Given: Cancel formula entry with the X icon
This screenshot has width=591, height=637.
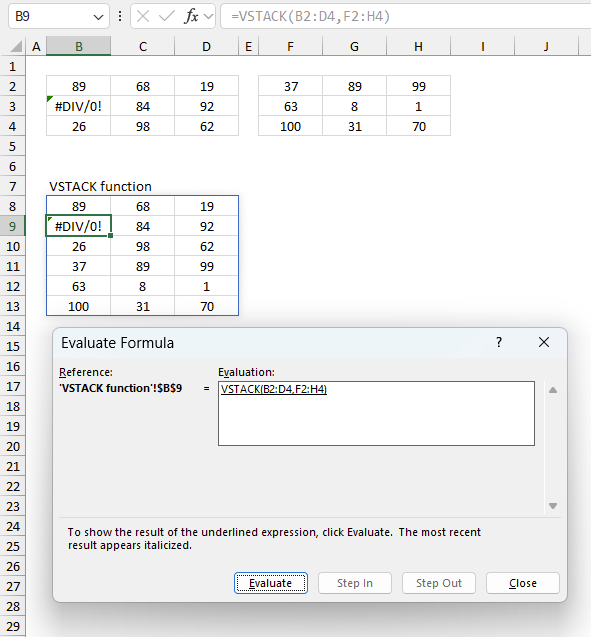Looking at the screenshot, I should 143,16.
